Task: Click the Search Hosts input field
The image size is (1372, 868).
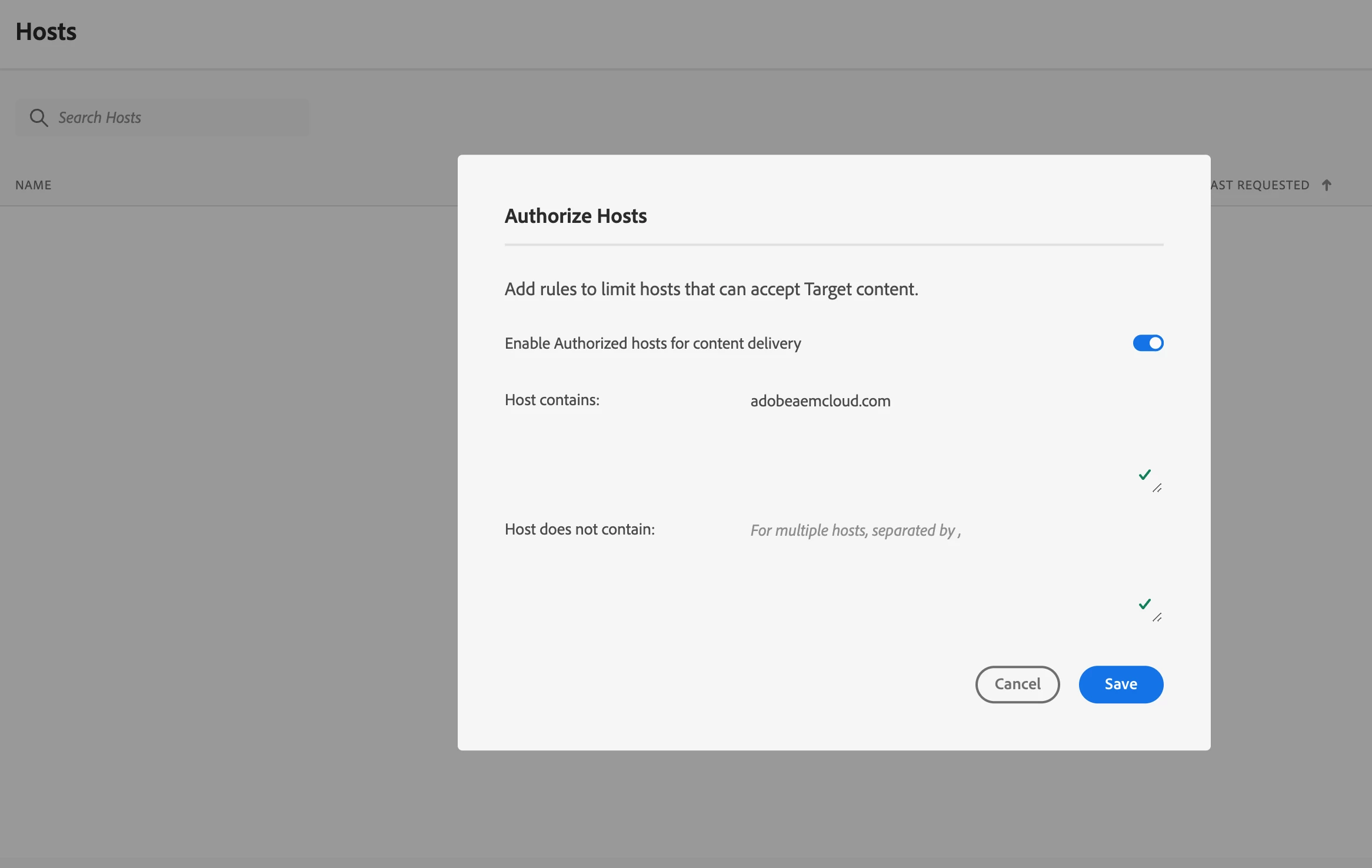Action: click(177, 118)
